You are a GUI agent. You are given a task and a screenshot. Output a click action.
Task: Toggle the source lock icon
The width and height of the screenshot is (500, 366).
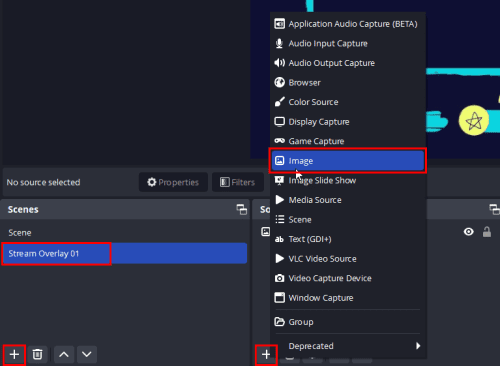pyautogui.click(x=487, y=232)
